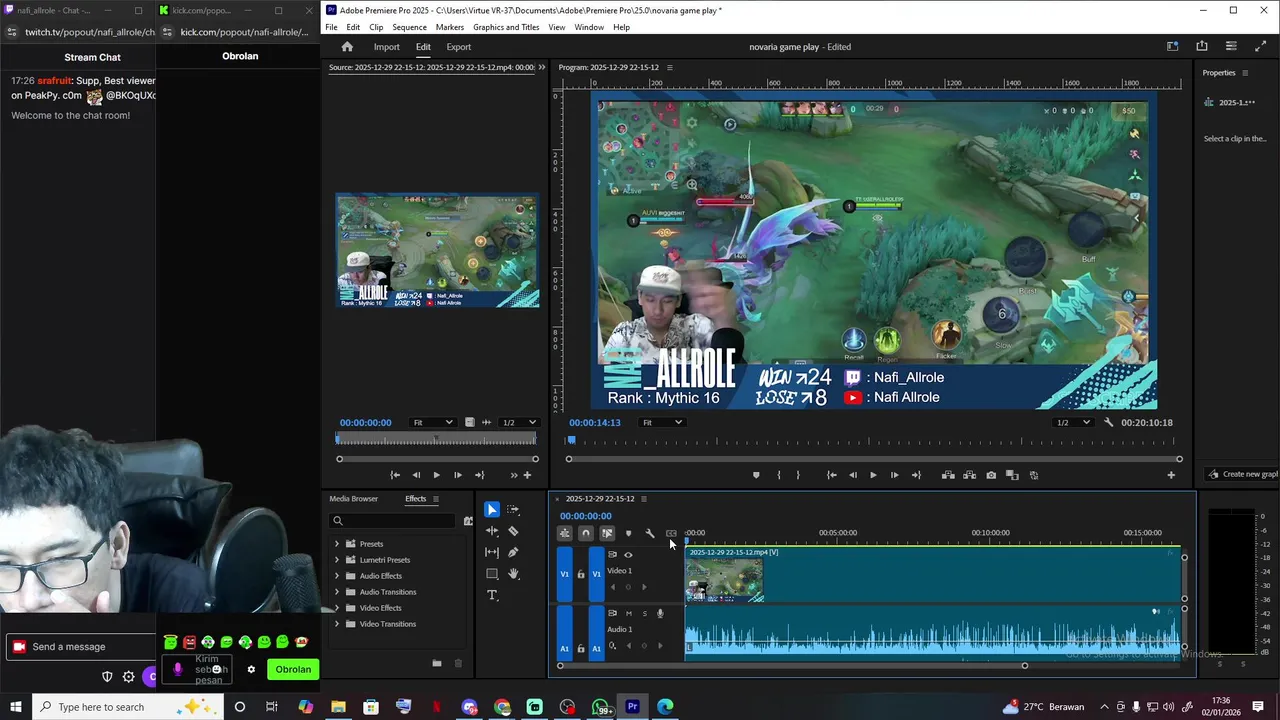Switch to Export workspace tab
The height and width of the screenshot is (720, 1280).
click(x=459, y=47)
